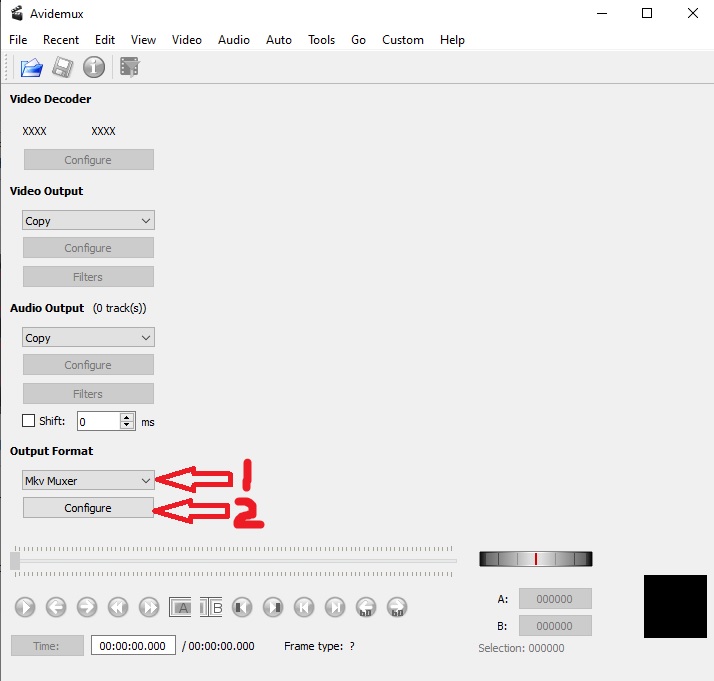Screen dimensions: 714x681
Task: Increase the audio shift value
Action: click(127, 417)
